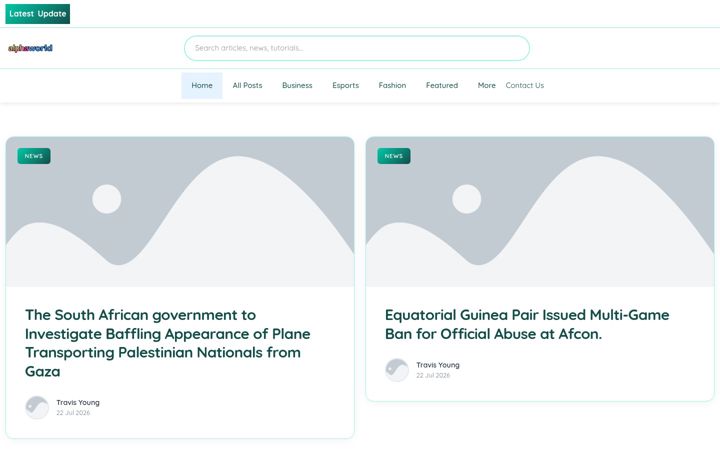Image resolution: width=720 pixels, height=450 pixels.
Task: Select Featured in navigation bar
Action: (442, 85)
